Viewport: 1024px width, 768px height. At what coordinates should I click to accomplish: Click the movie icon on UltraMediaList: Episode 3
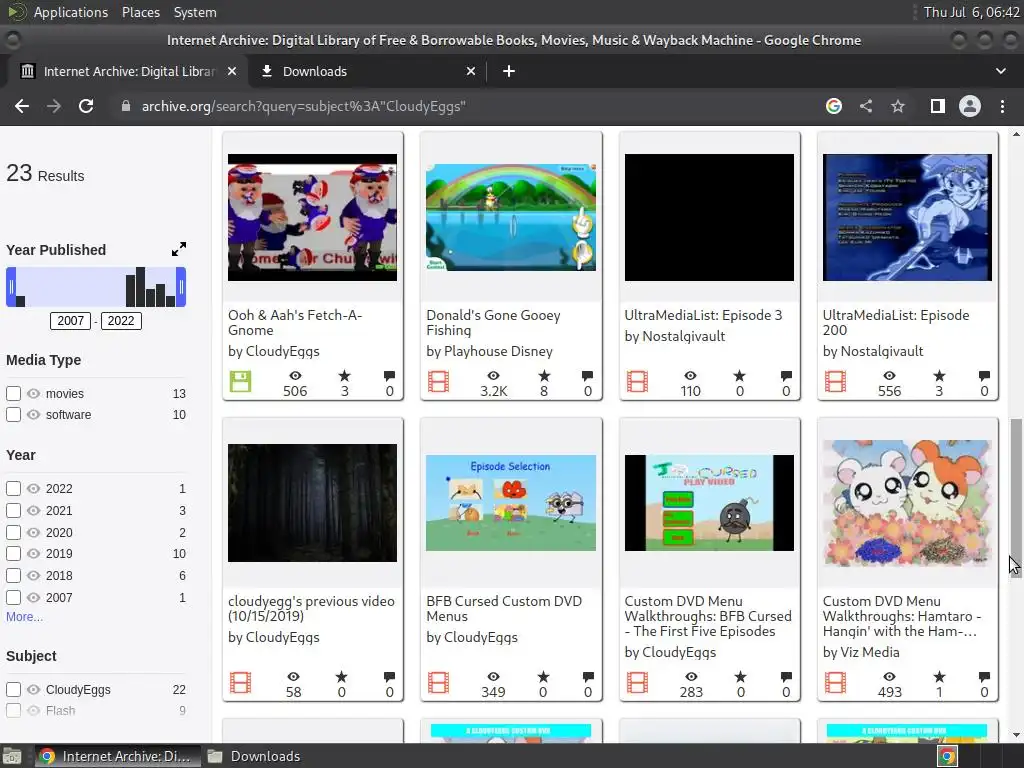[x=637, y=381]
